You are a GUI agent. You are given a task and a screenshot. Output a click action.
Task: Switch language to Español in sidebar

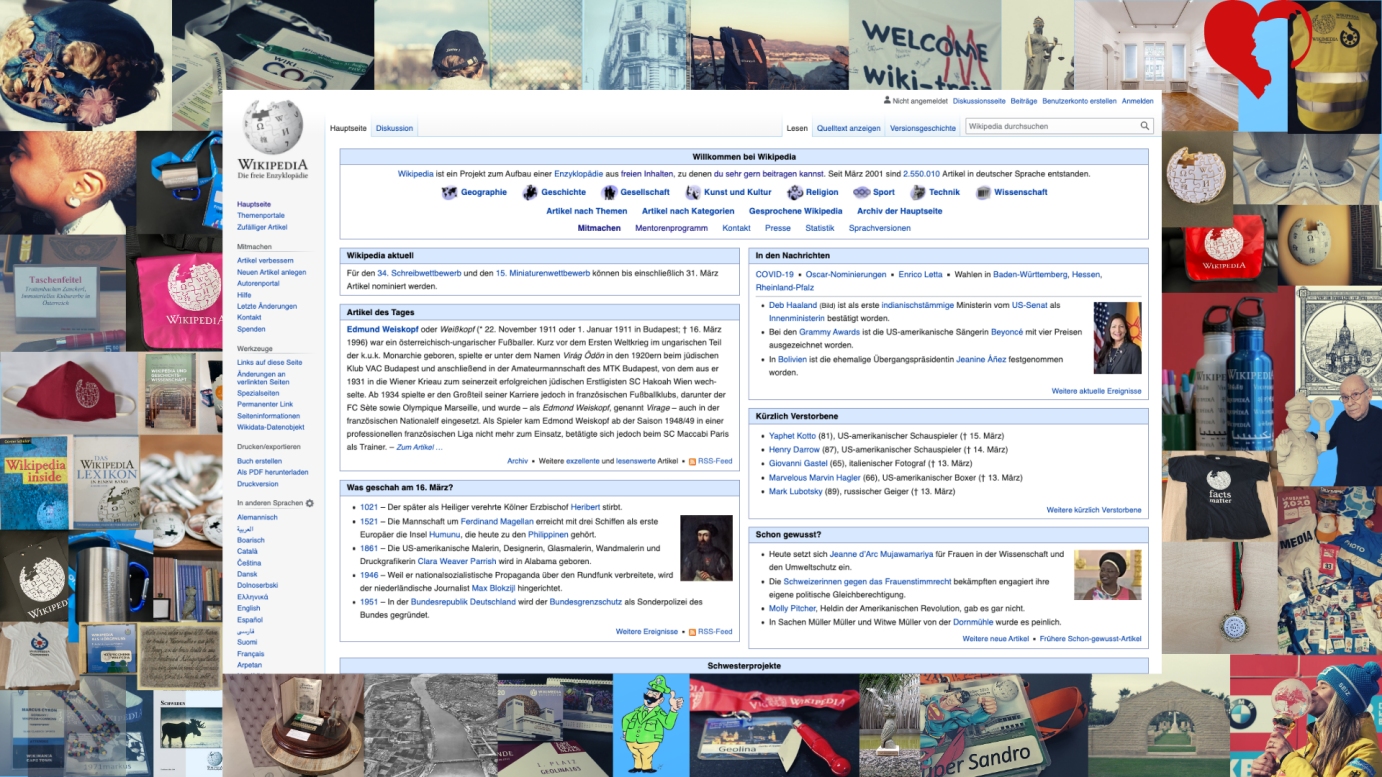pos(250,620)
